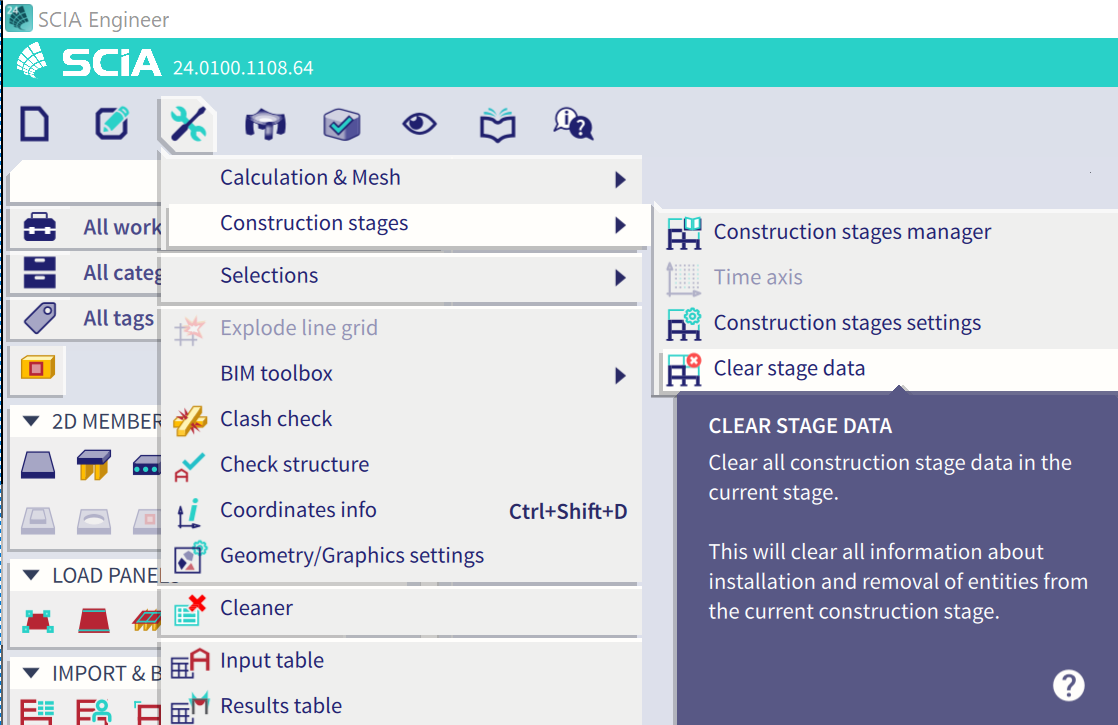Open the Edit pencil toolbar icon

coord(112,124)
